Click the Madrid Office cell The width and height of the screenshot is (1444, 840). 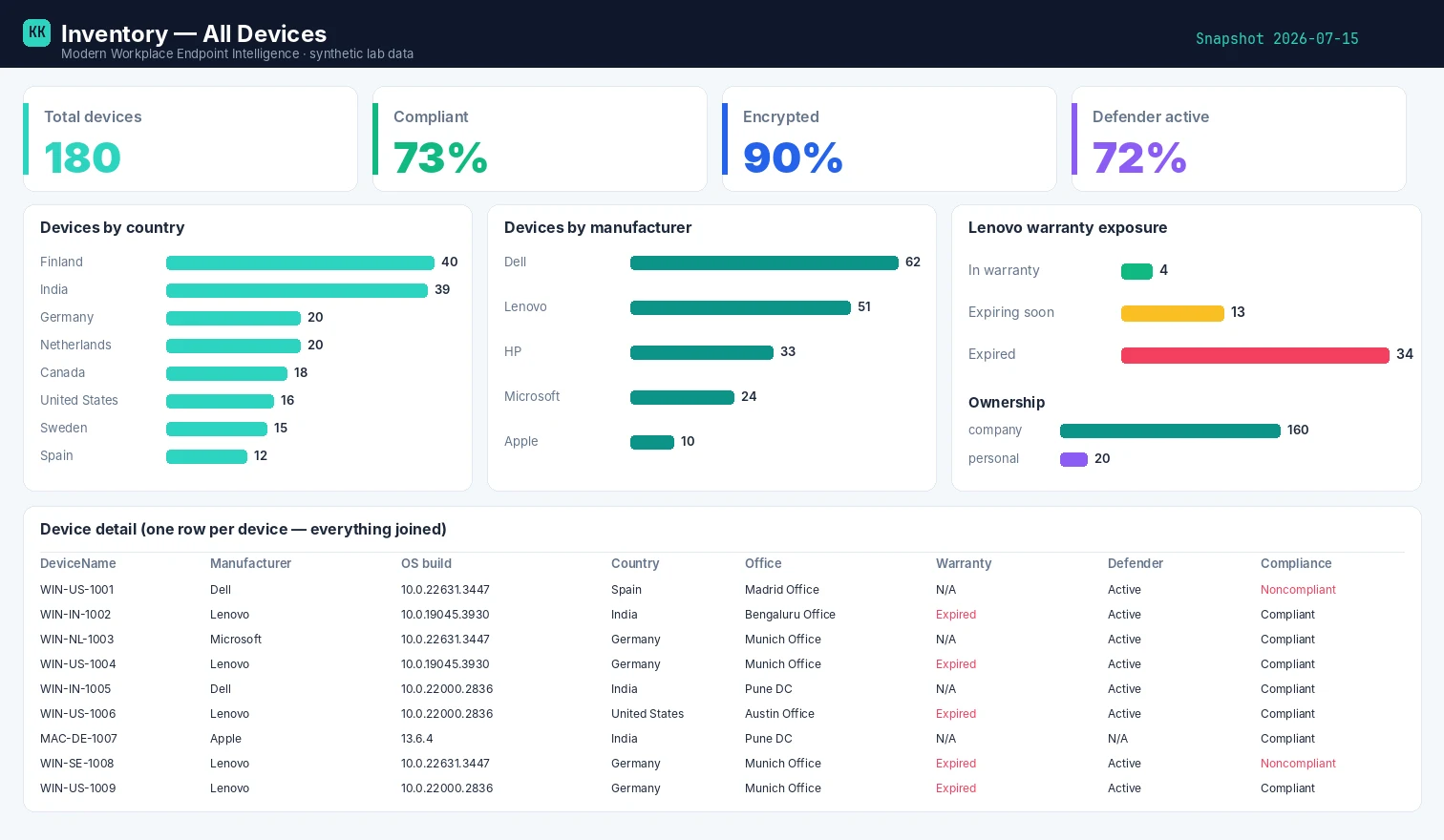point(782,590)
